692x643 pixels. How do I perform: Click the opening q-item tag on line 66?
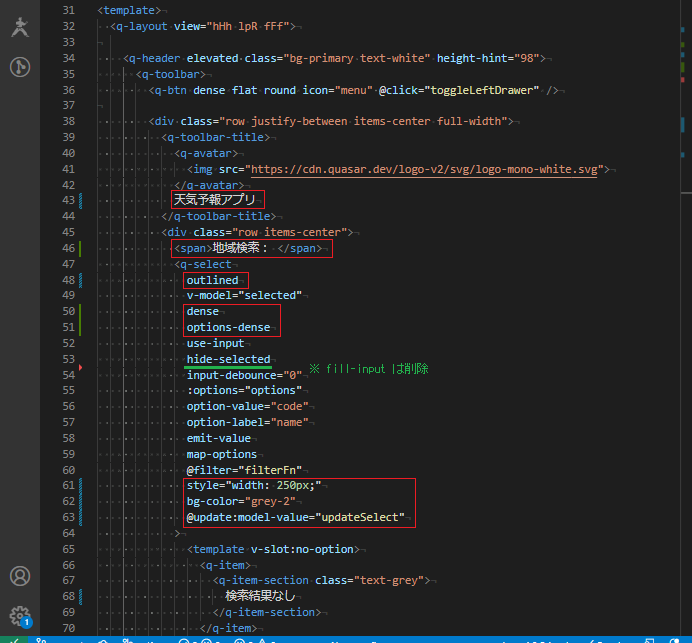coord(225,565)
